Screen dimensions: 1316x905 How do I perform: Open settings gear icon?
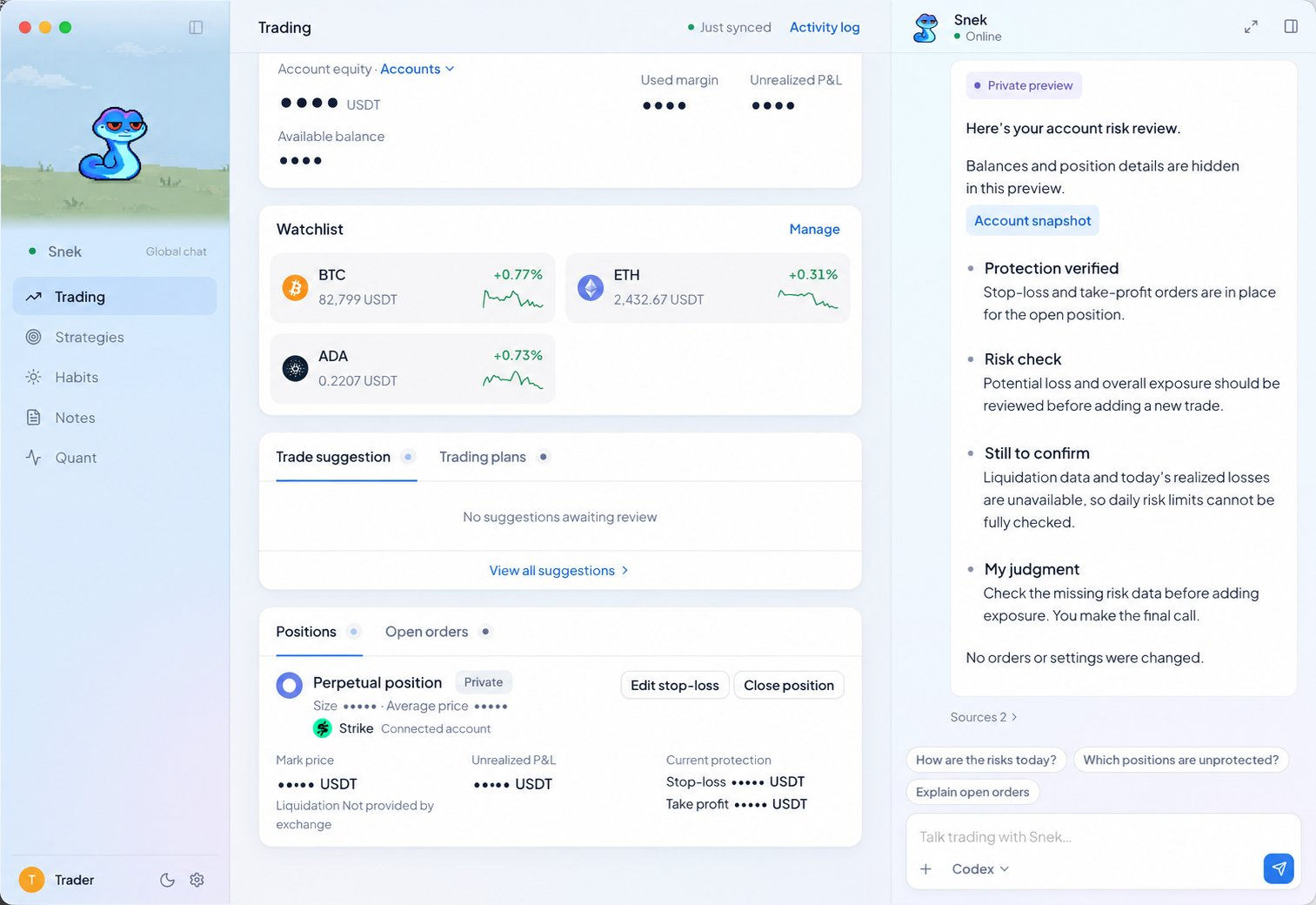tap(197, 880)
